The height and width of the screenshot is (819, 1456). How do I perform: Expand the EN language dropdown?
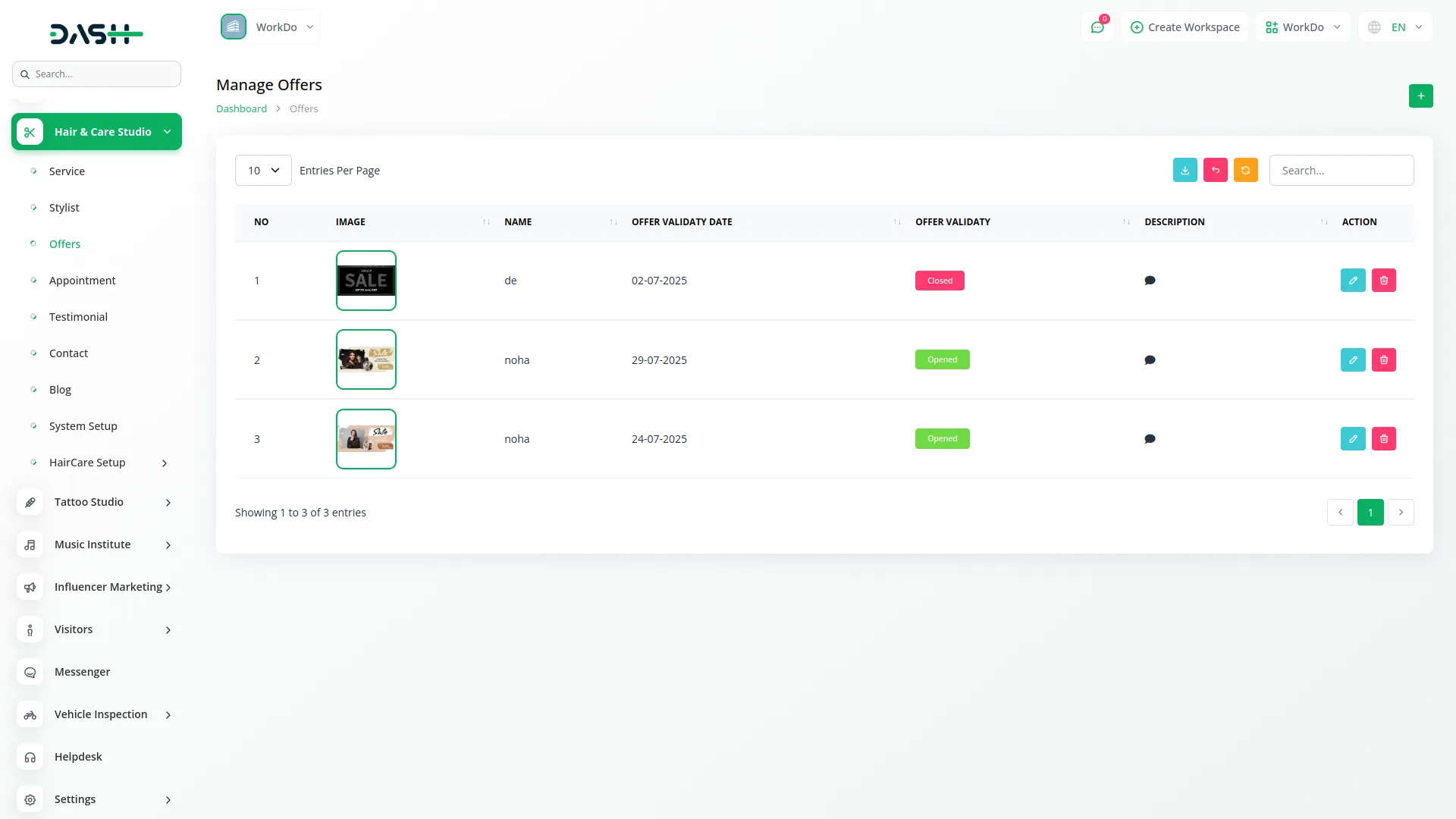pos(1396,27)
